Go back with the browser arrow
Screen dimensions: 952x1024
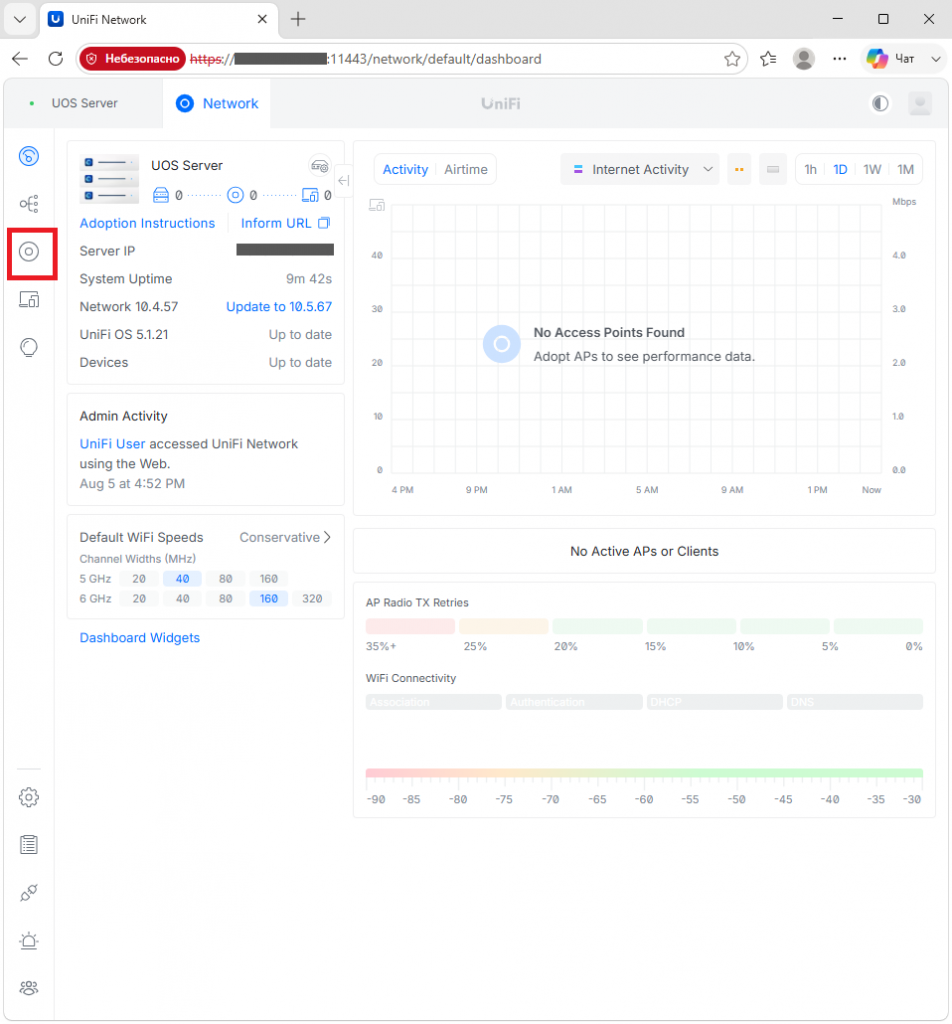coord(20,59)
